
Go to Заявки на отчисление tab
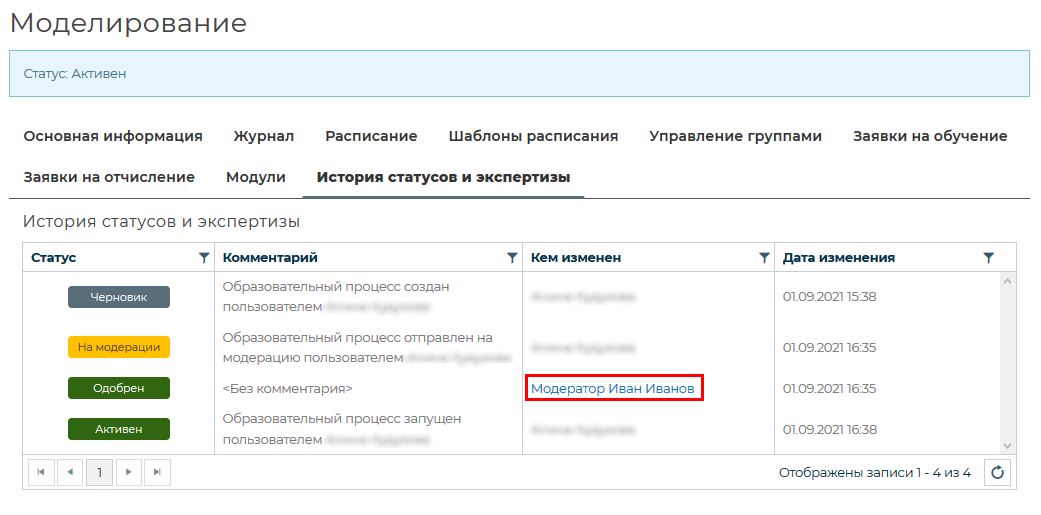[x=109, y=177]
